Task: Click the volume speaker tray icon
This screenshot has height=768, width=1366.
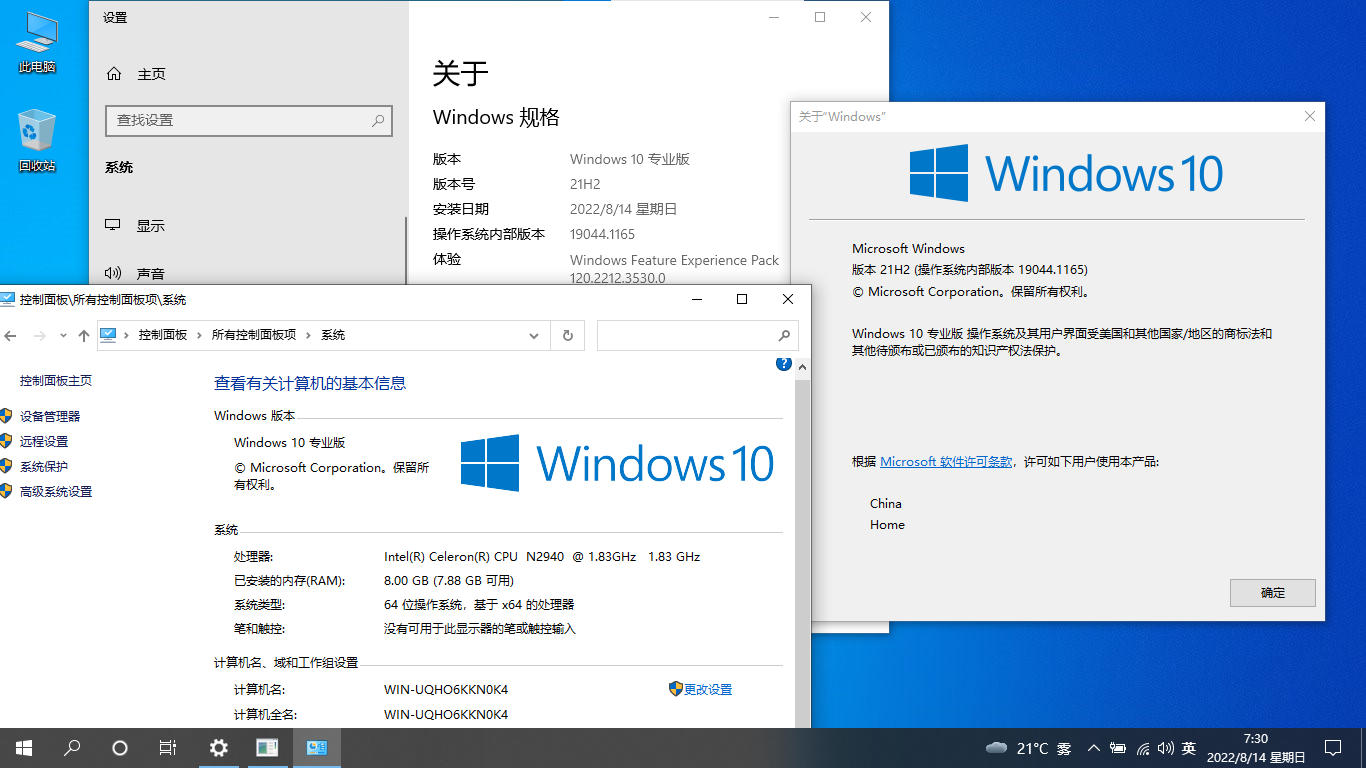Action: 1165,748
